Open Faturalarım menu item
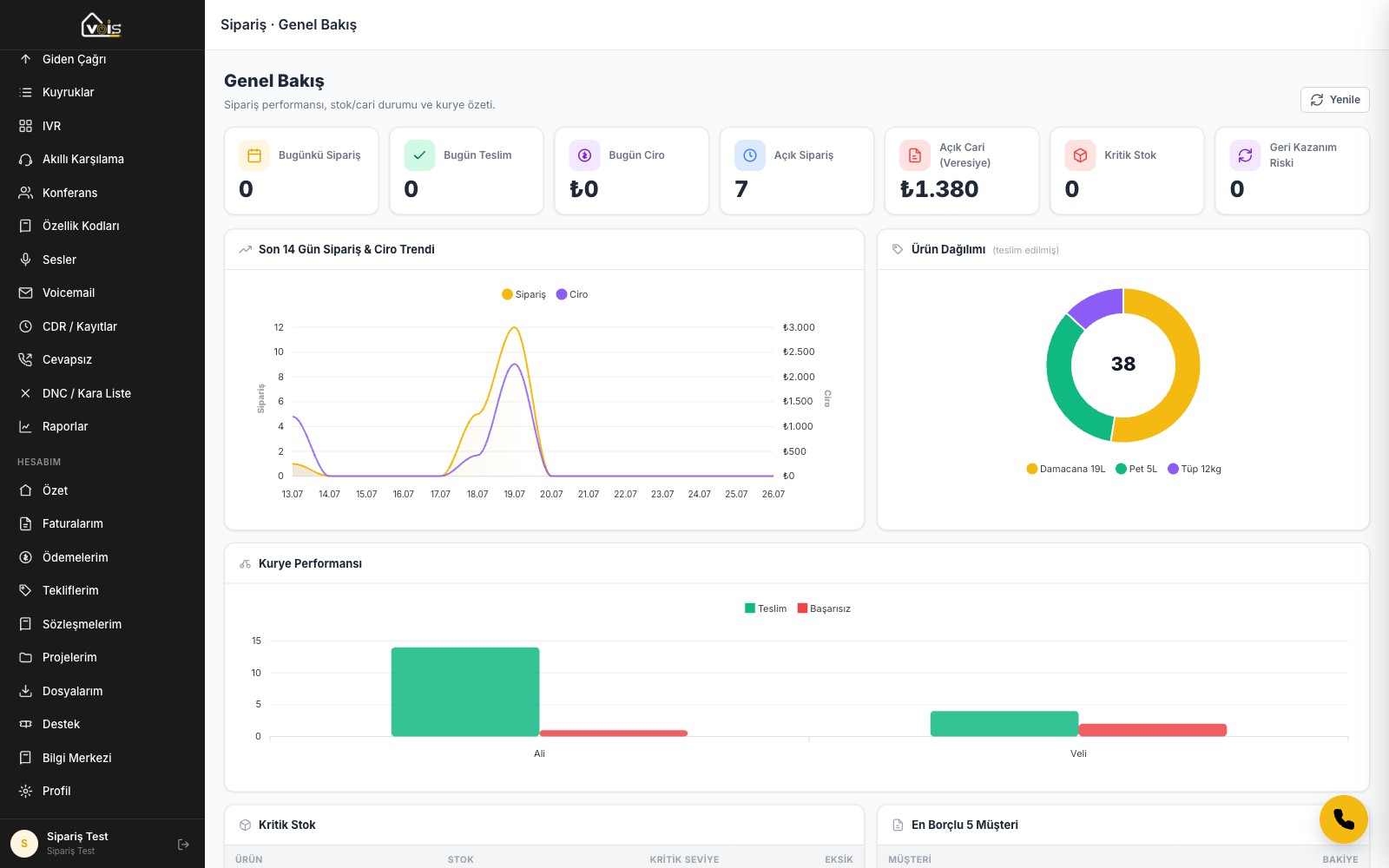1389x868 pixels. [102, 523]
